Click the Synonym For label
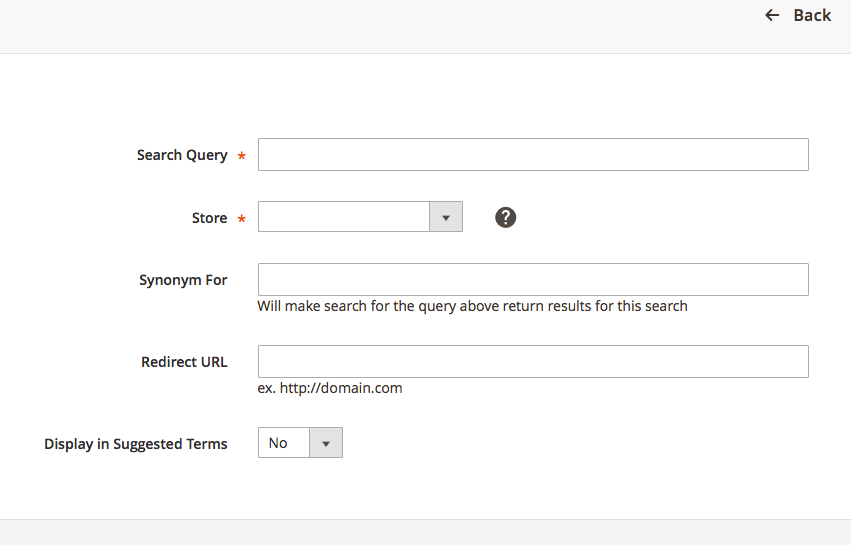 point(183,280)
